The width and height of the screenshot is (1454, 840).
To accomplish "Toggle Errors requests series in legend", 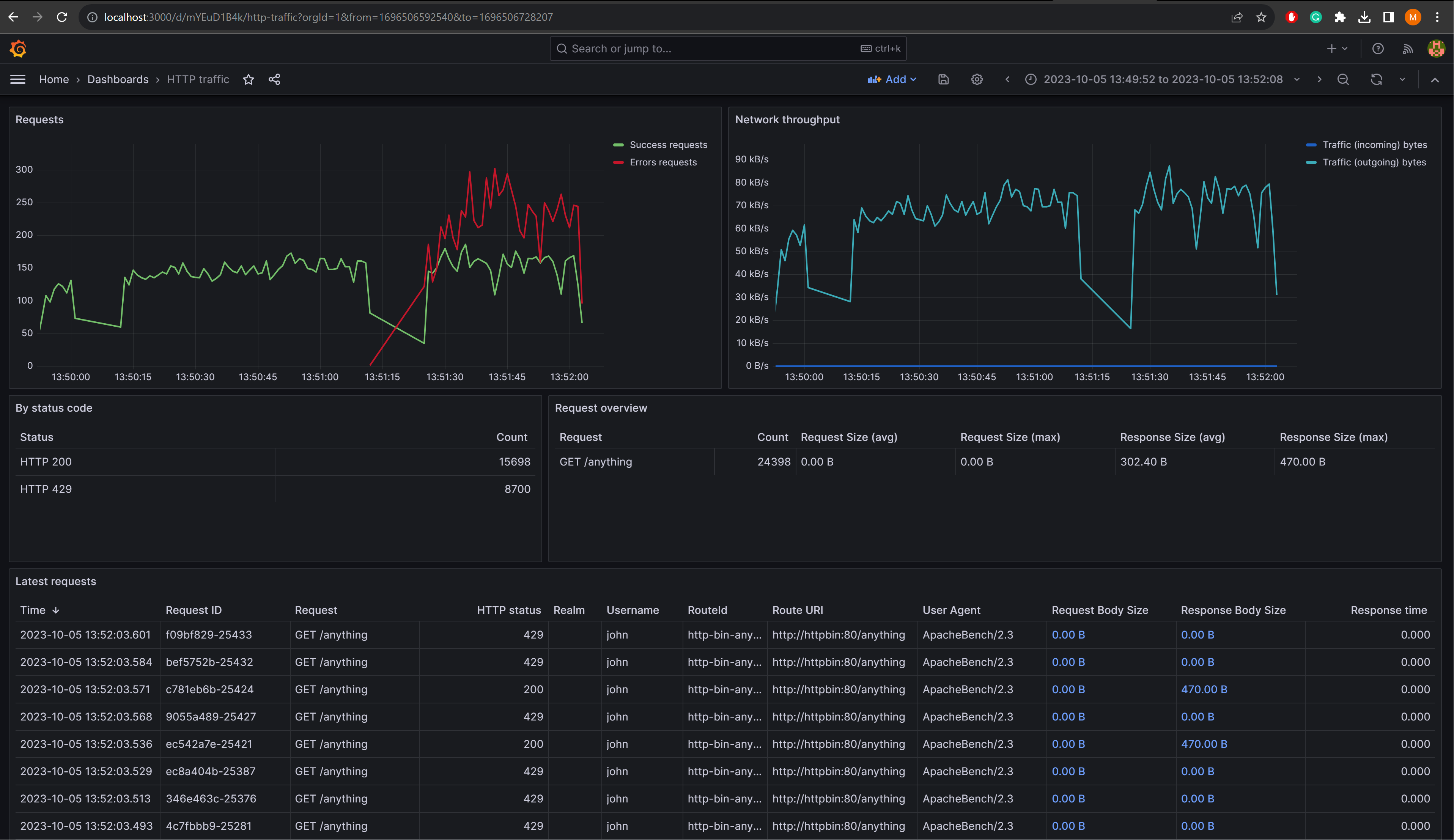I will pos(663,162).
